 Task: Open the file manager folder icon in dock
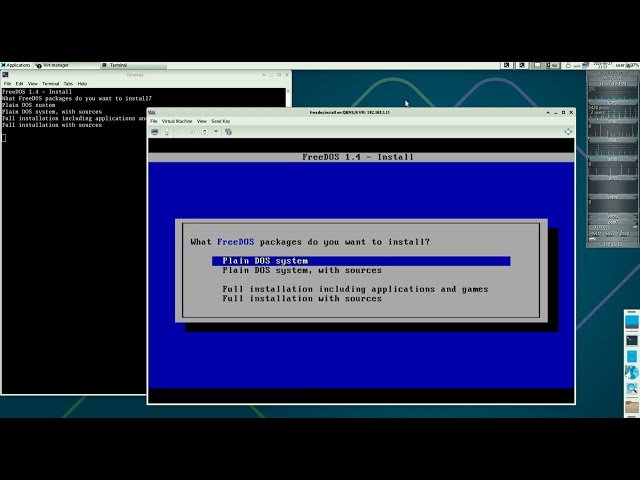tap(631, 407)
